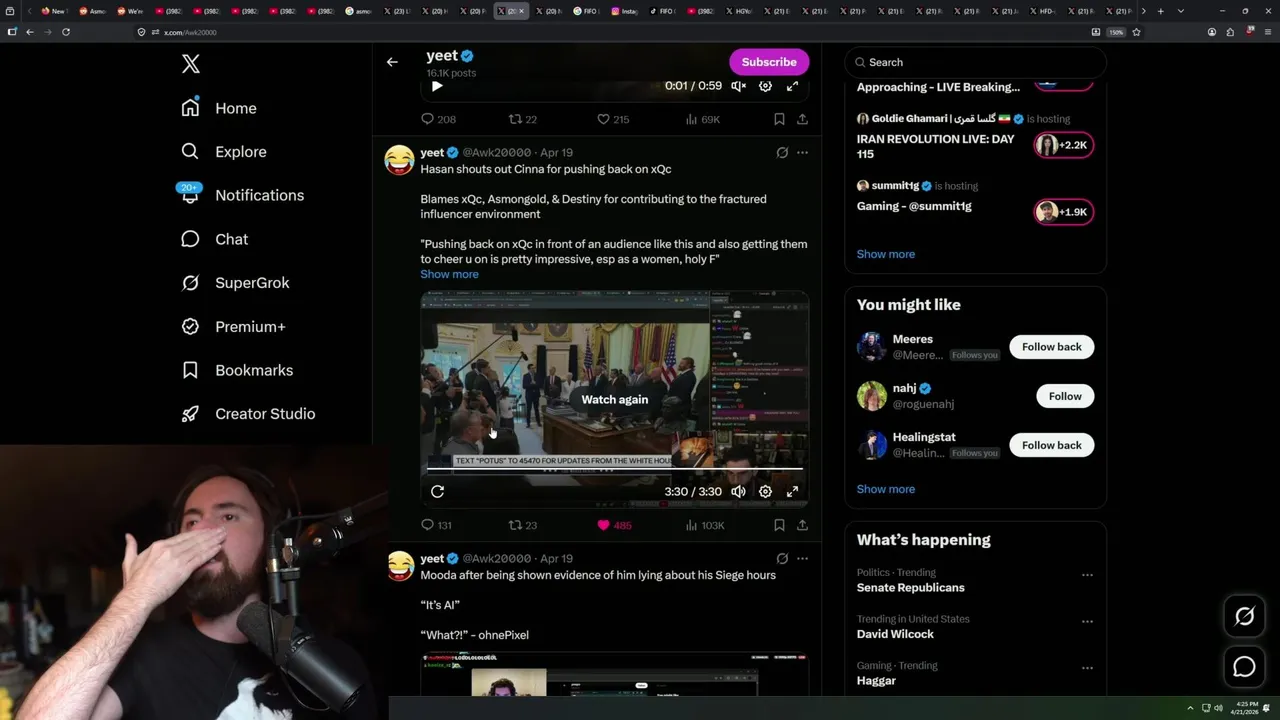
Task: Open the Senate Republicans trend
Action: pos(910,588)
